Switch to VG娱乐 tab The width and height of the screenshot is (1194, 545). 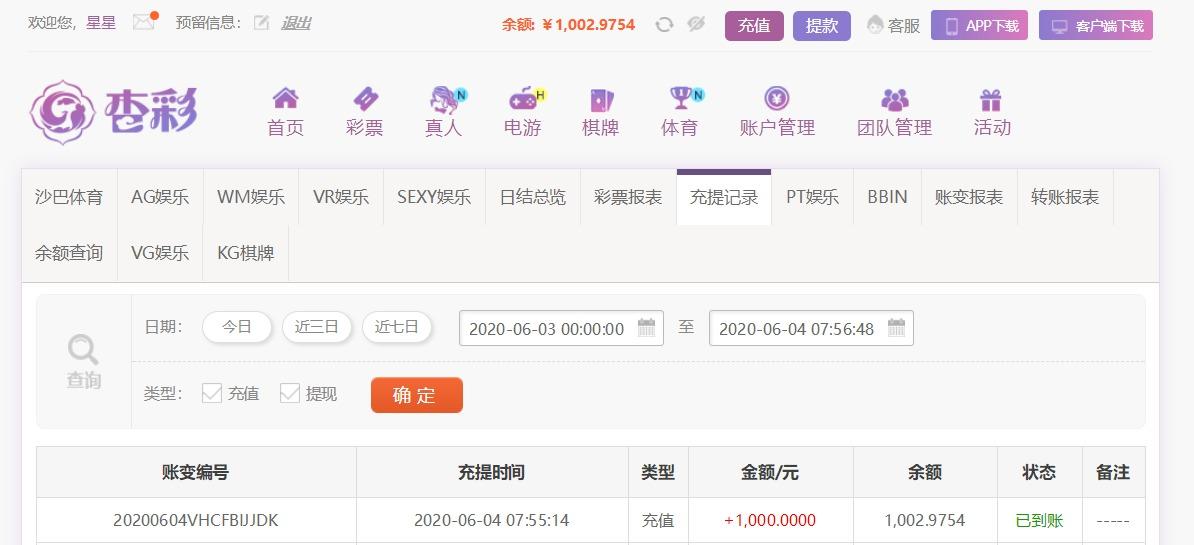160,253
